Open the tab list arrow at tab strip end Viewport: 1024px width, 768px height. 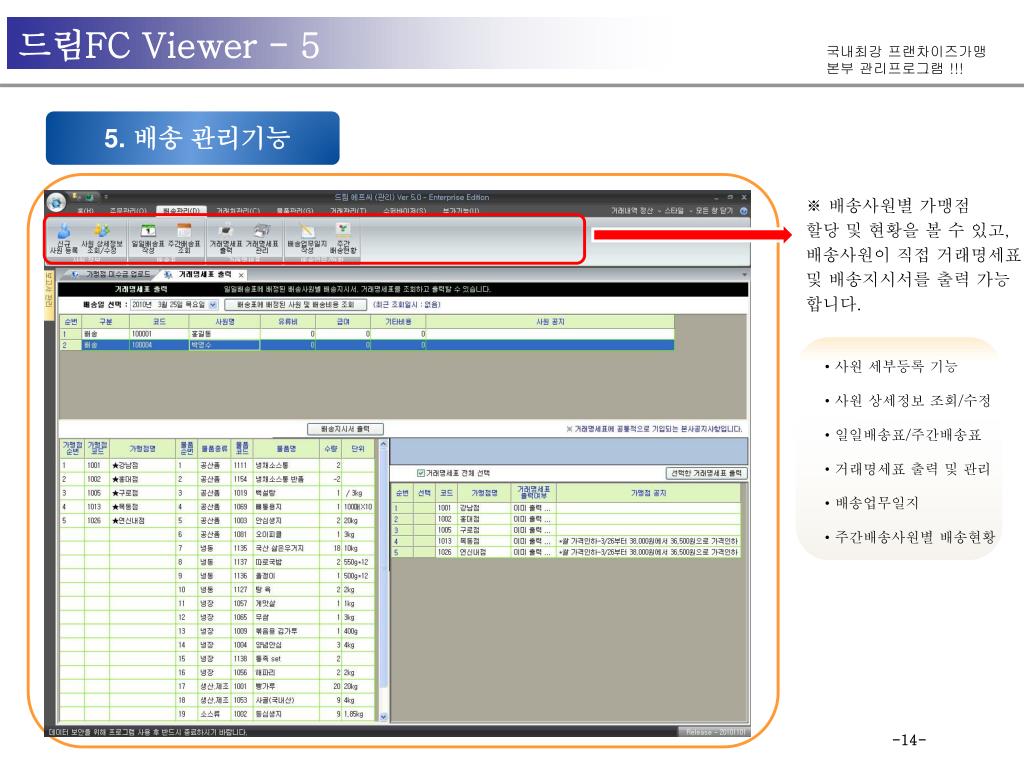(x=744, y=274)
